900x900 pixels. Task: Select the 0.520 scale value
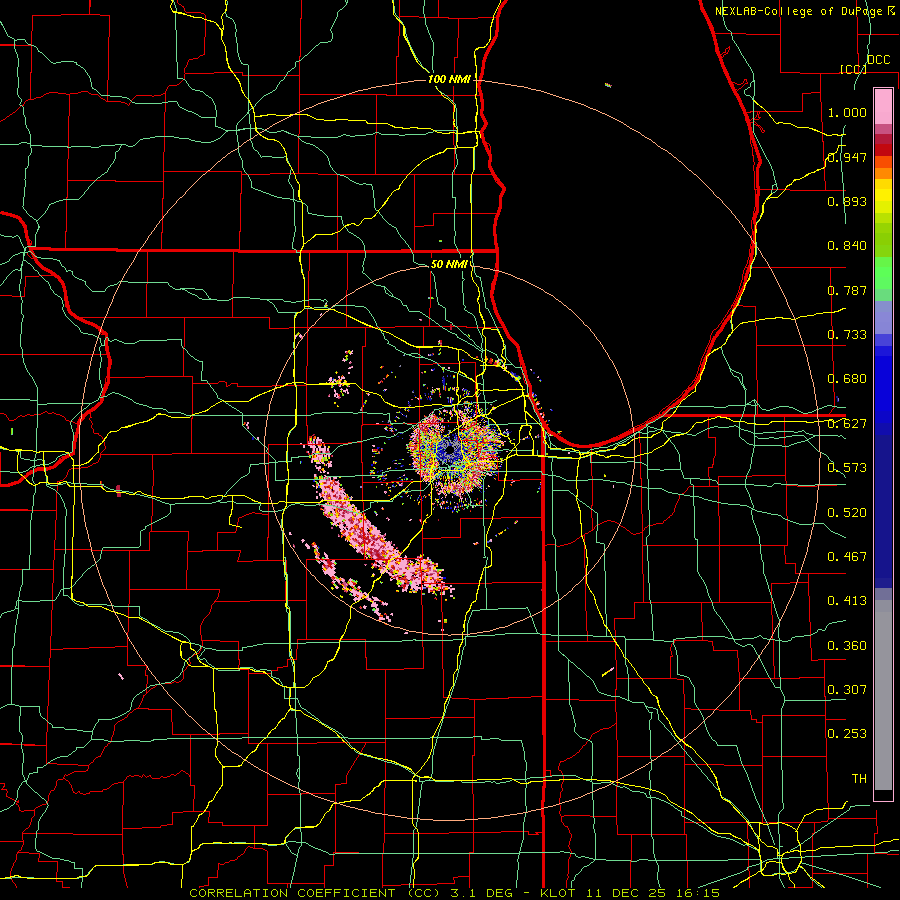847,513
